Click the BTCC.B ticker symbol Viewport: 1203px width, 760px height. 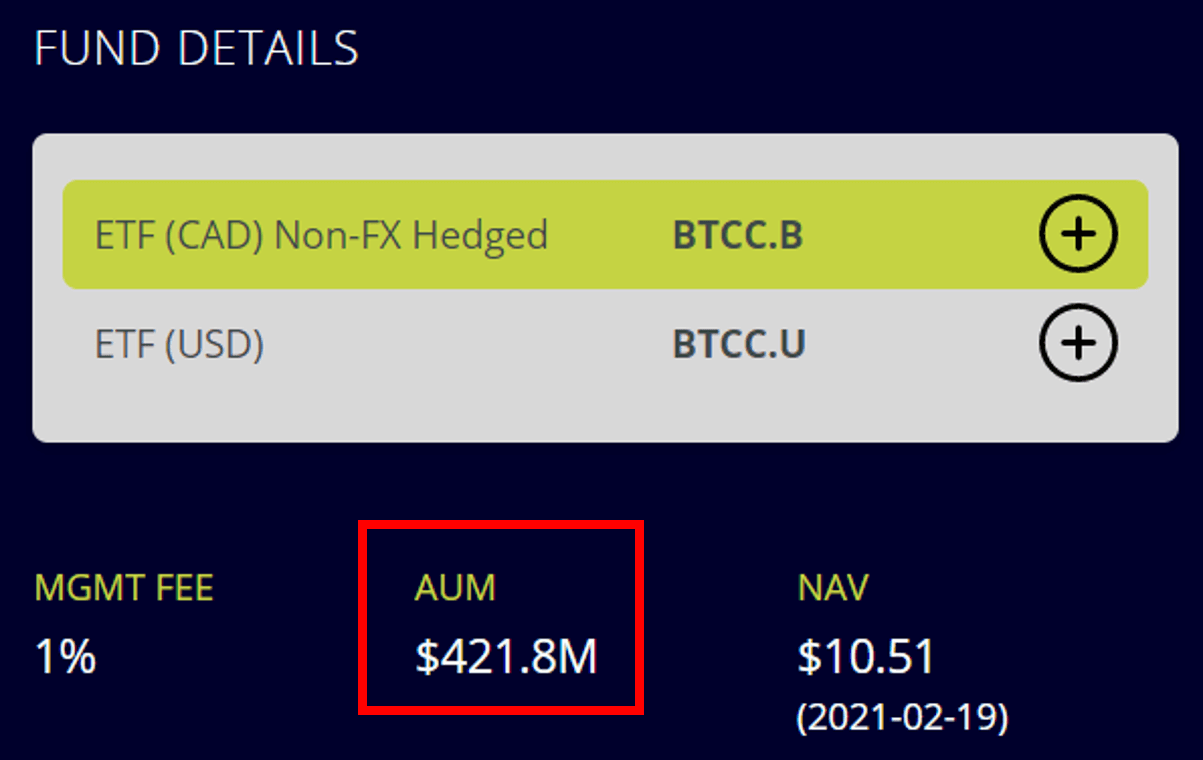click(x=738, y=235)
